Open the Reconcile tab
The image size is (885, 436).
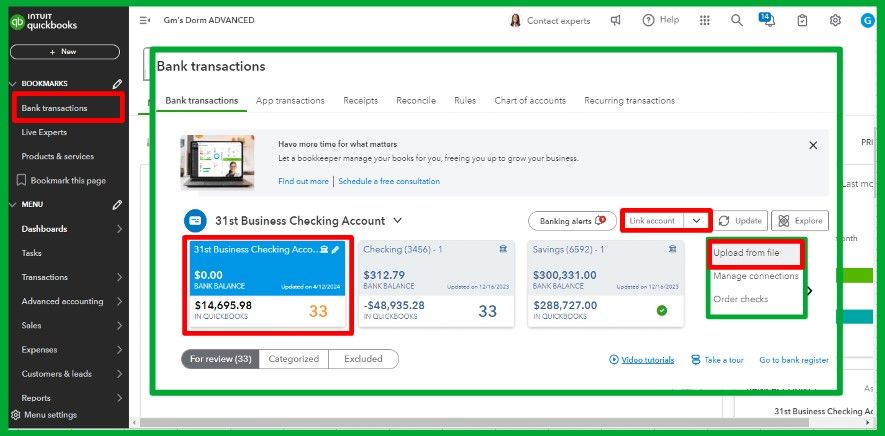416,101
